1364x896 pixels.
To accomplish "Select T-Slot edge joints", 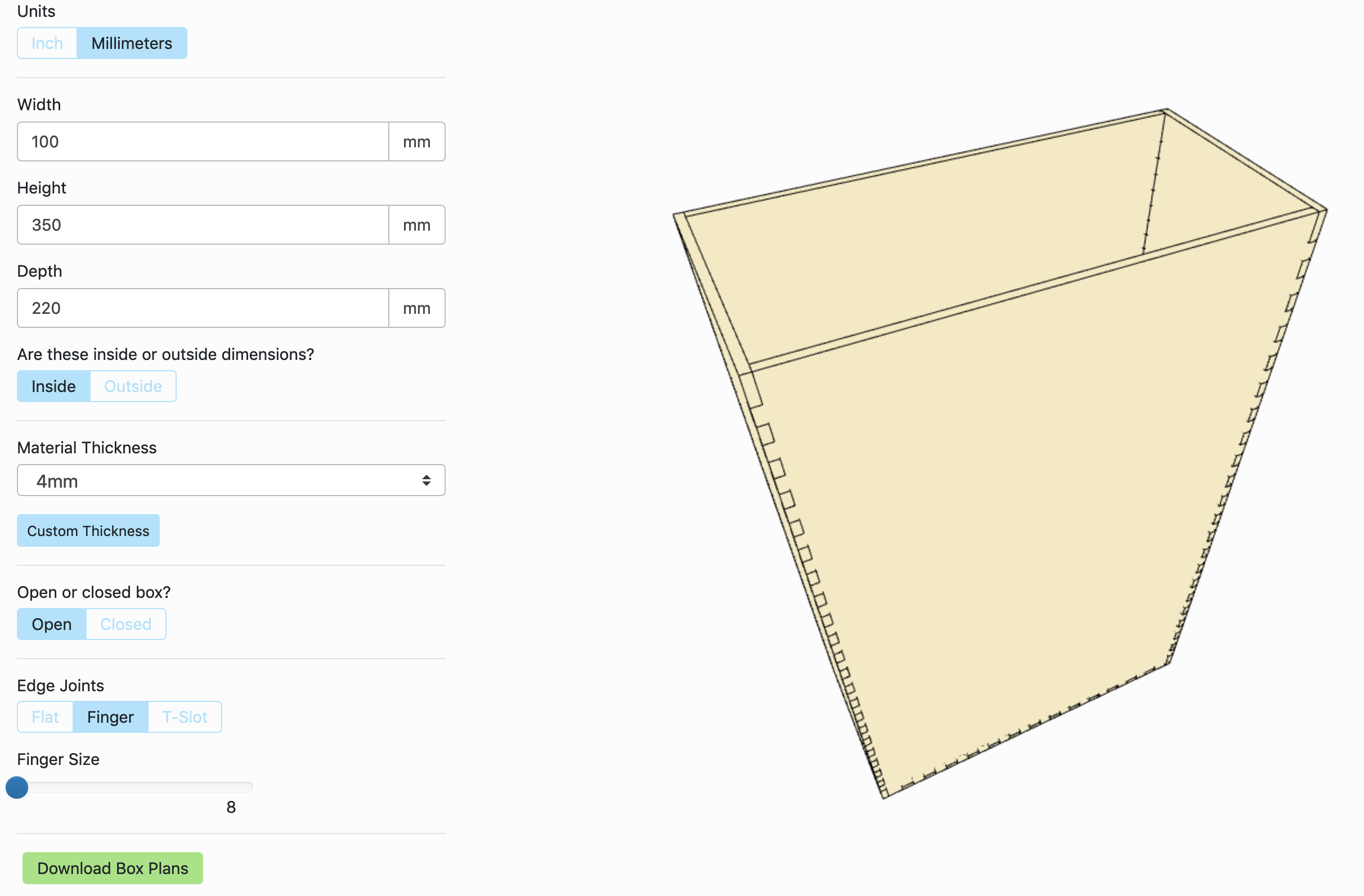I will click(185, 717).
